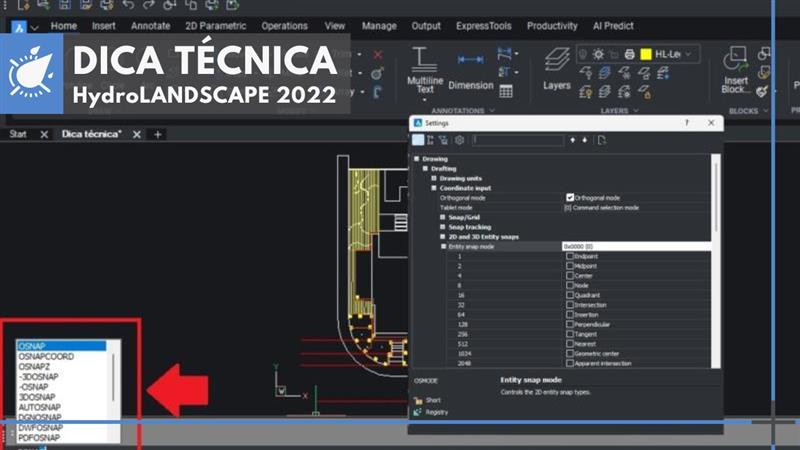
Task: Click the small Short icon at dialog bottom
Action: [x=418, y=401]
